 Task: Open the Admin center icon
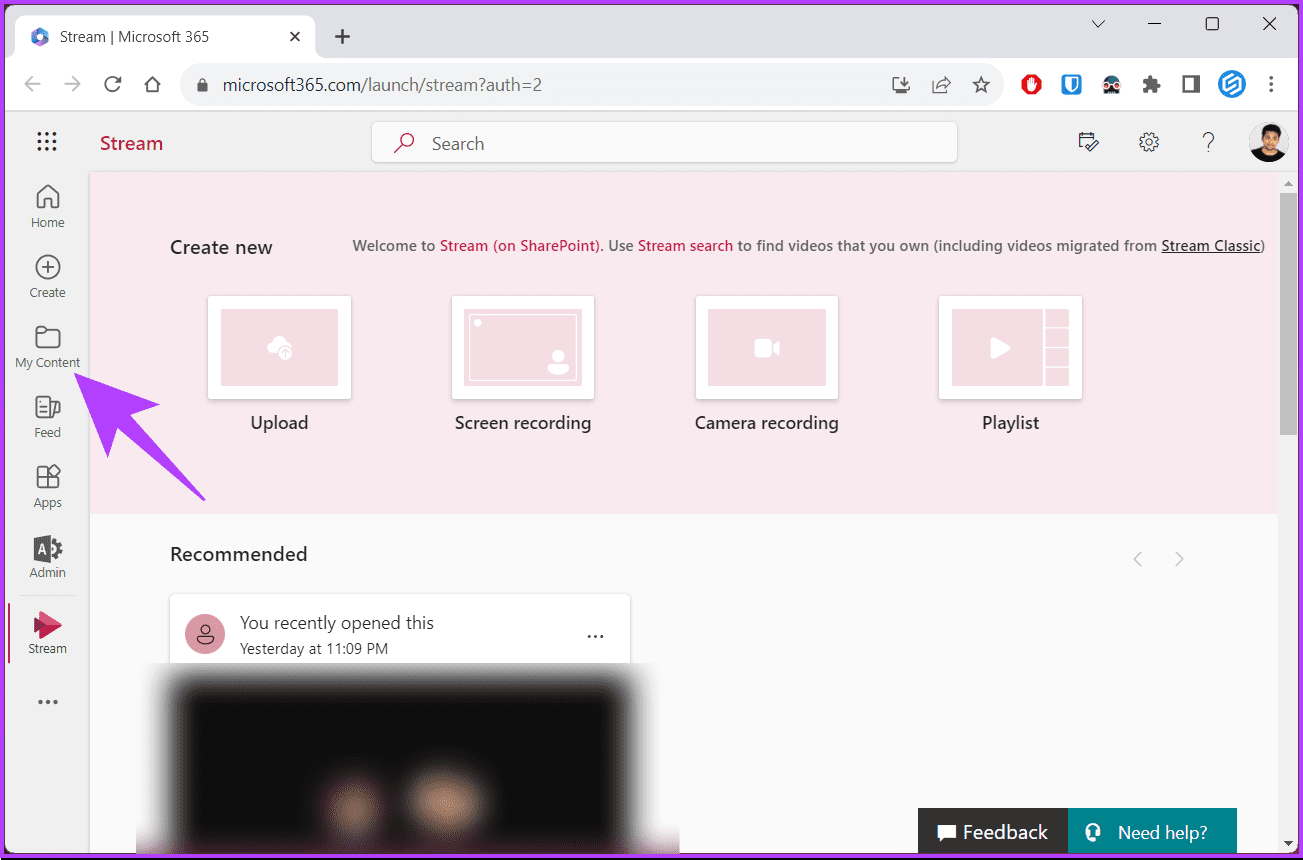coord(47,556)
